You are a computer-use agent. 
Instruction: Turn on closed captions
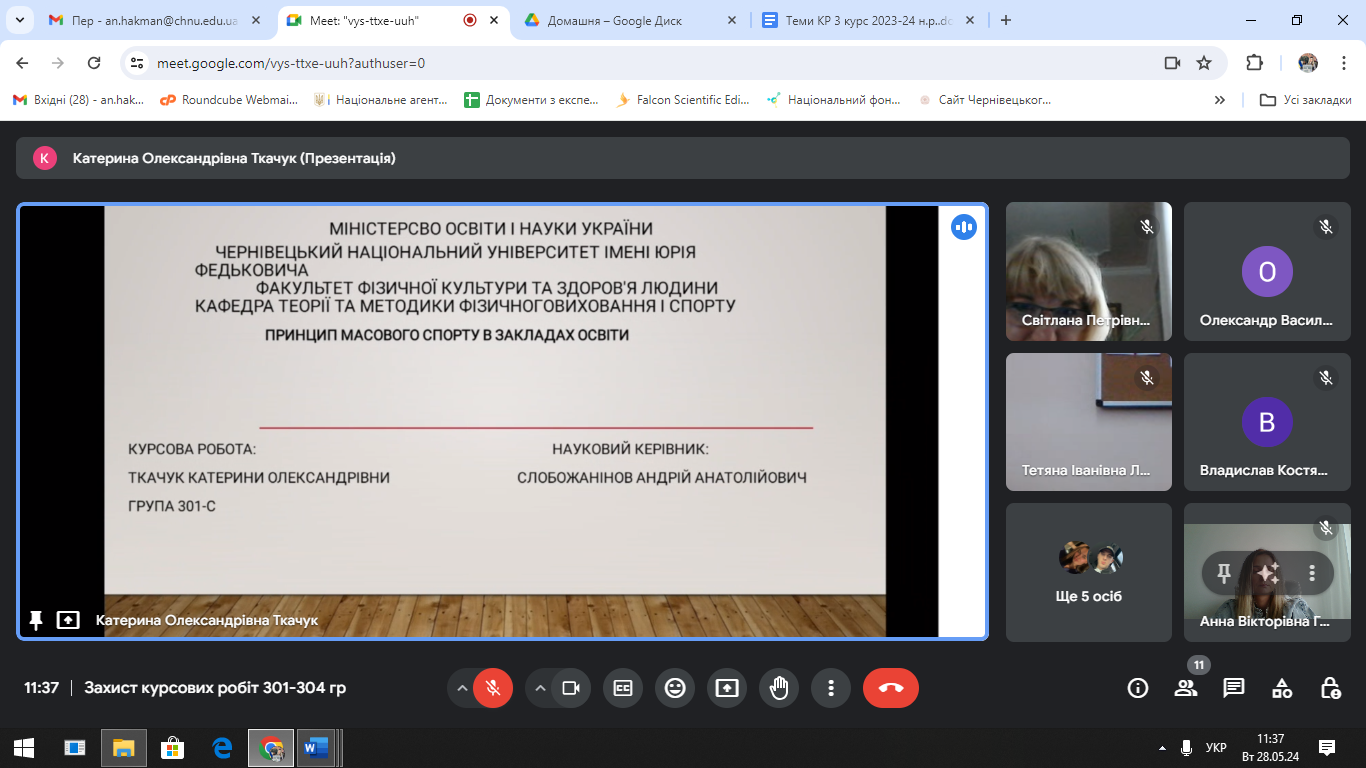pyautogui.click(x=623, y=688)
